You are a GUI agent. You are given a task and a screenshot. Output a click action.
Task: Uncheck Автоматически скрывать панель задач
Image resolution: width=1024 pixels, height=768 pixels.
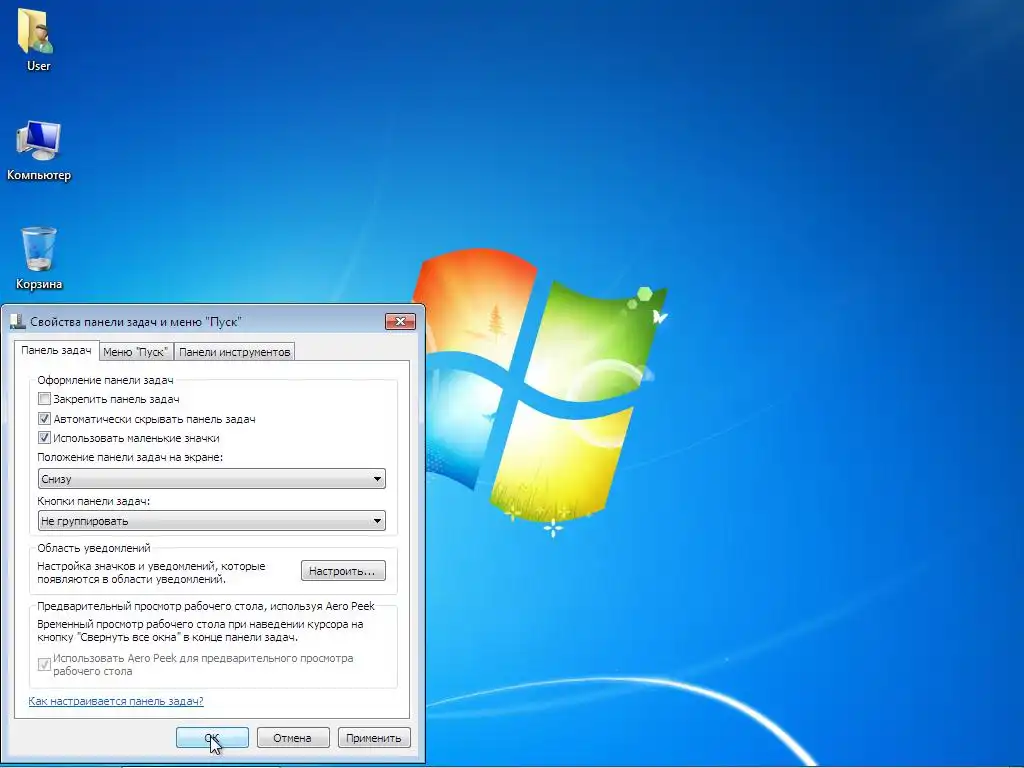pyautogui.click(x=44, y=419)
